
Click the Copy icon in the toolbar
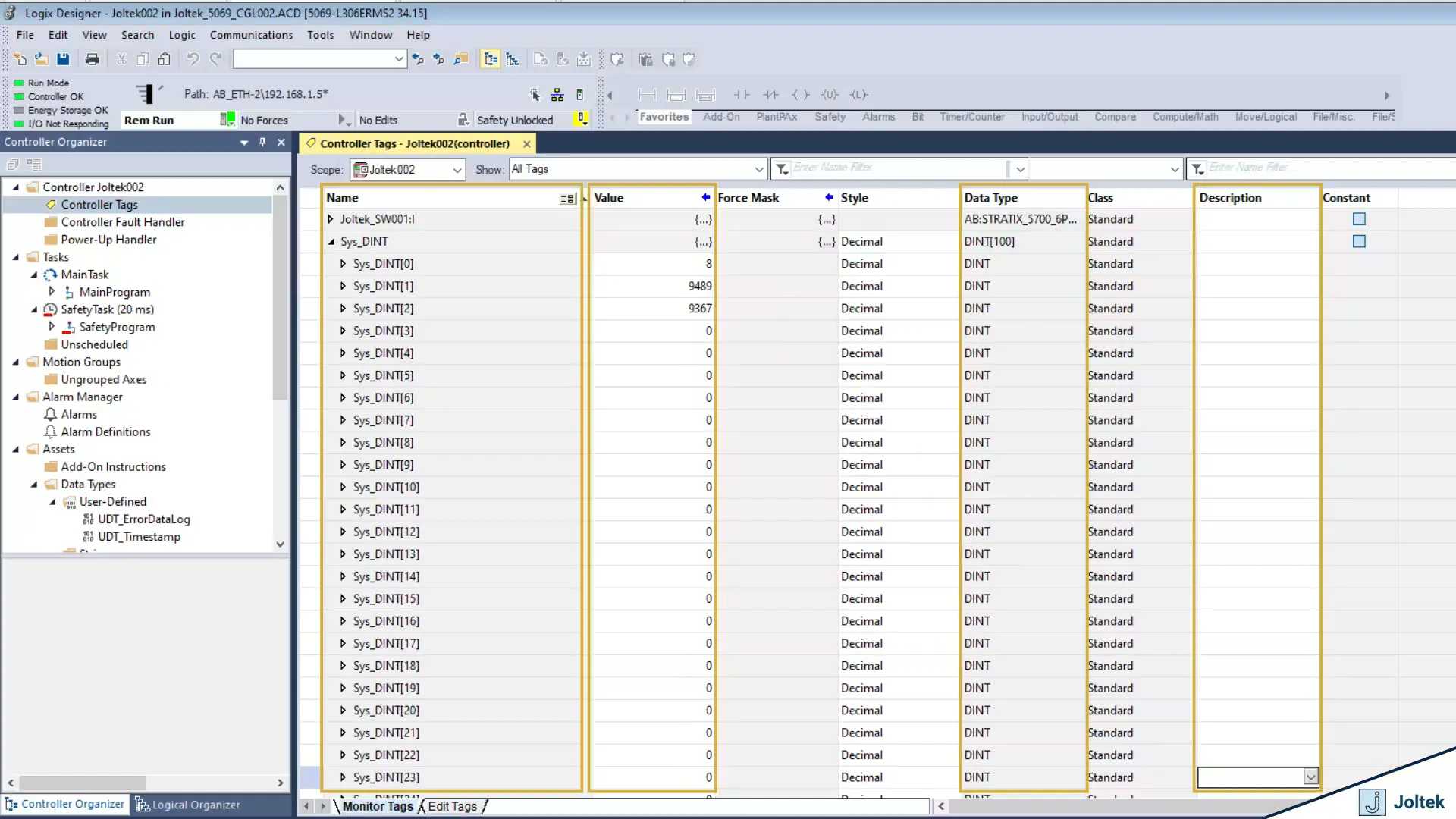(143, 59)
